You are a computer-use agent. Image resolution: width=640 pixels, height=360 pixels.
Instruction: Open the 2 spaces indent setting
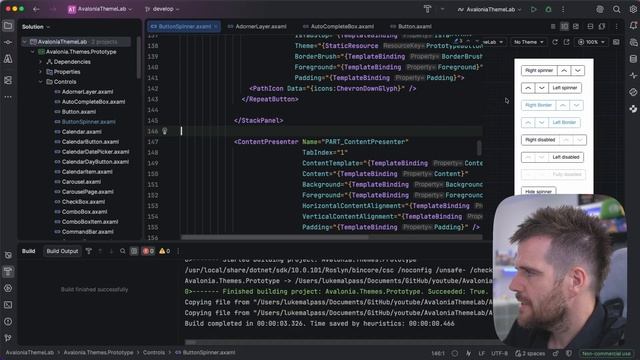point(529,353)
